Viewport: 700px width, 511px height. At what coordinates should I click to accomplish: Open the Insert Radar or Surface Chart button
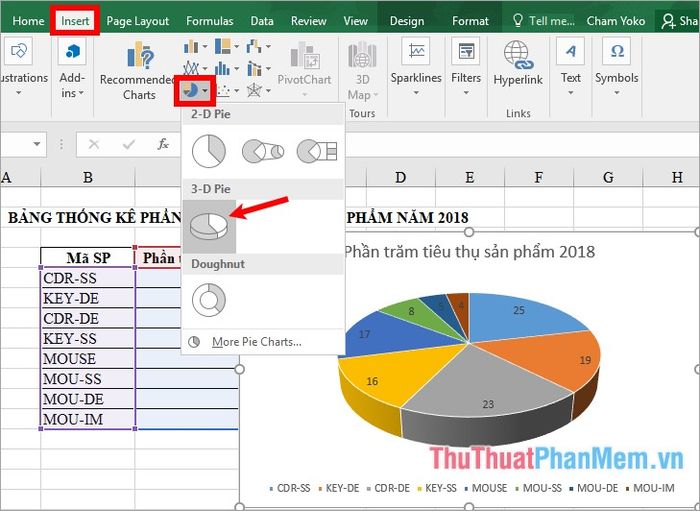pos(258,91)
